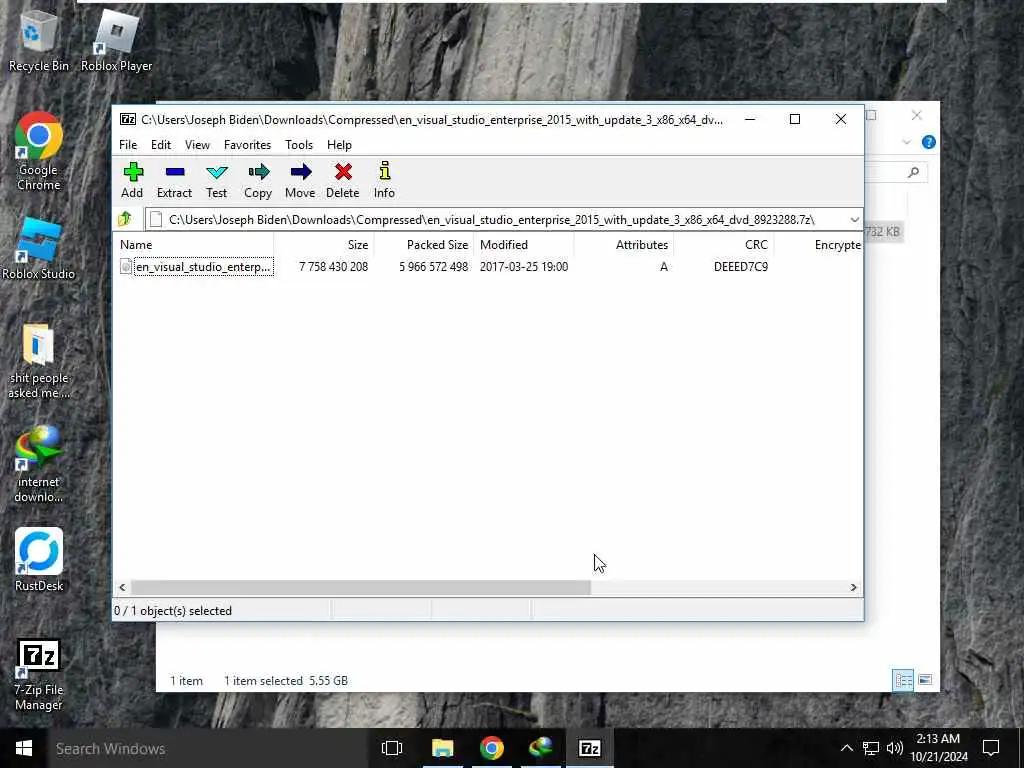The height and width of the screenshot is (768, 1024).
Task: Show hidden system tray icons
Action: coord(846,748)
